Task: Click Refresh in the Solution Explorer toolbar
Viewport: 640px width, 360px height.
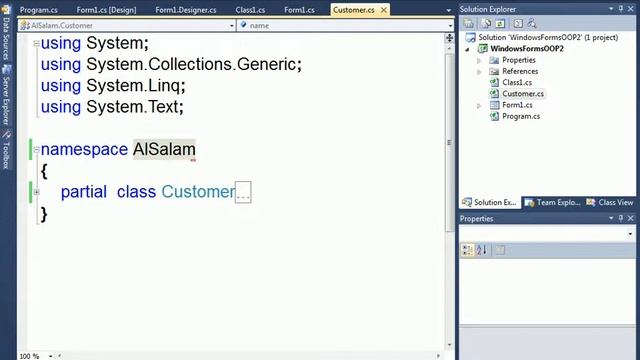Action: [500, 24]
